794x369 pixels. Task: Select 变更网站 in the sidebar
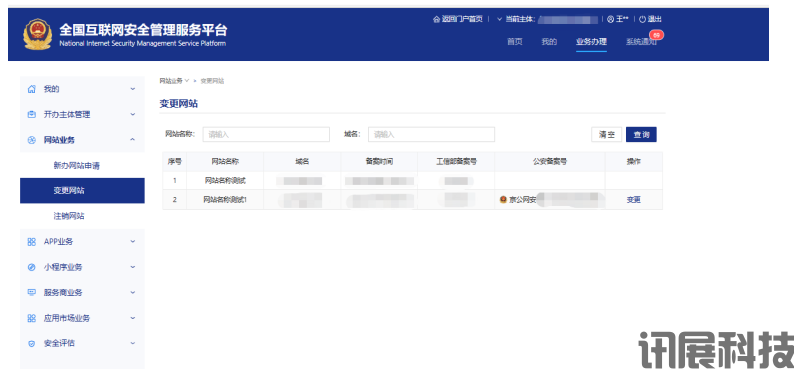[x=82, y=191]
